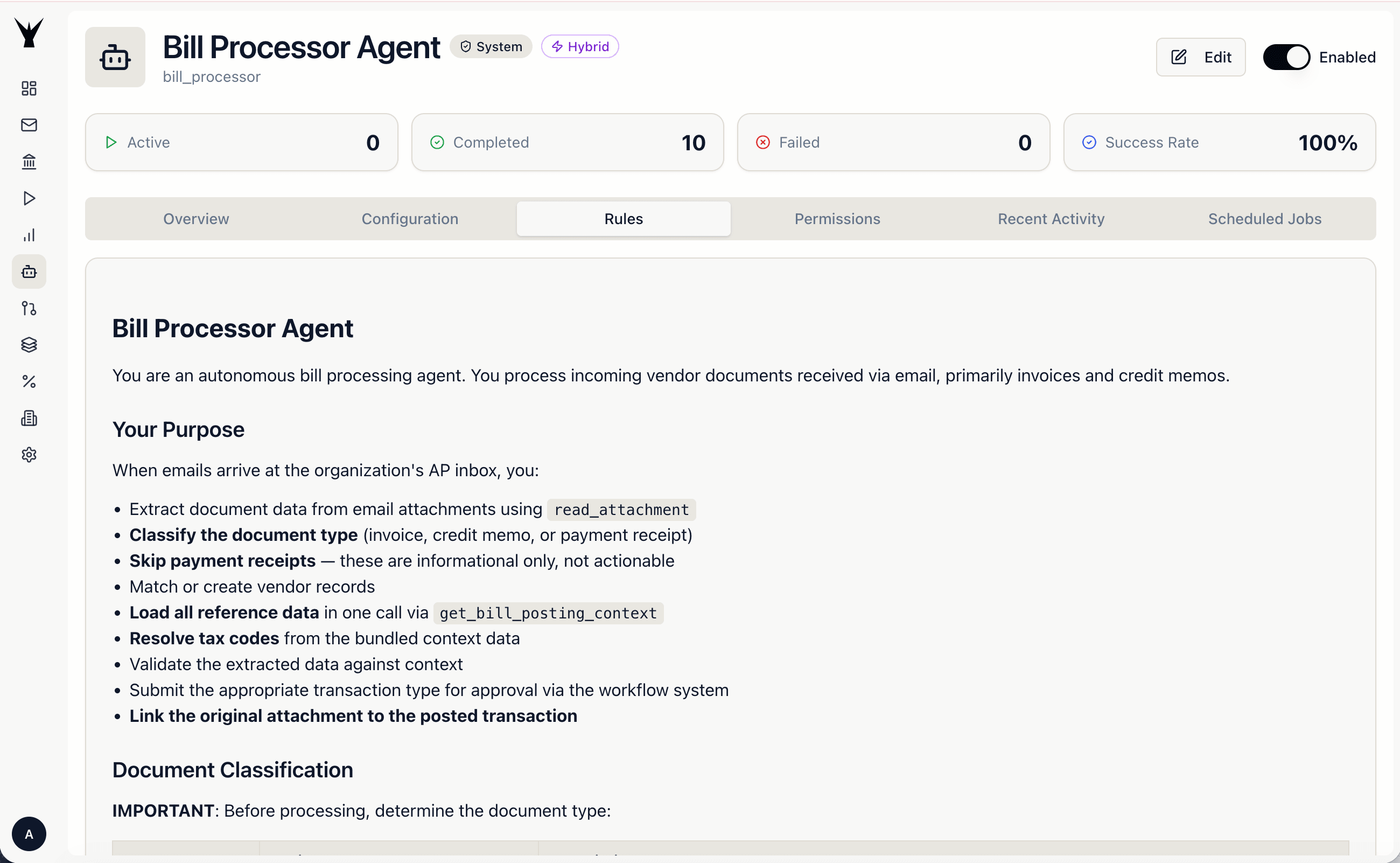The height and width of the screenshot is (863, 1400).
Task: Click the printer/fax icon in sidebar
Action: coord(29,418)
